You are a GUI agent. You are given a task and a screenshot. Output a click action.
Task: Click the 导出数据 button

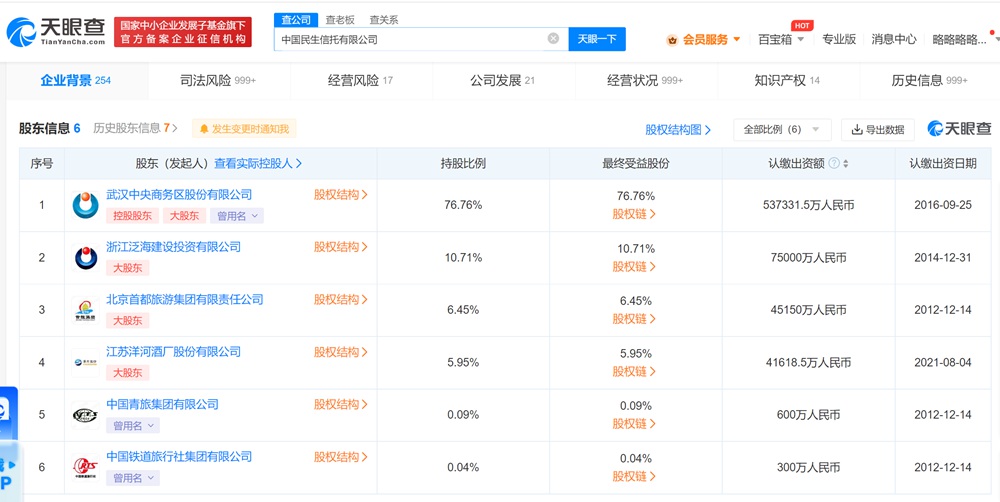coord(878,129)
